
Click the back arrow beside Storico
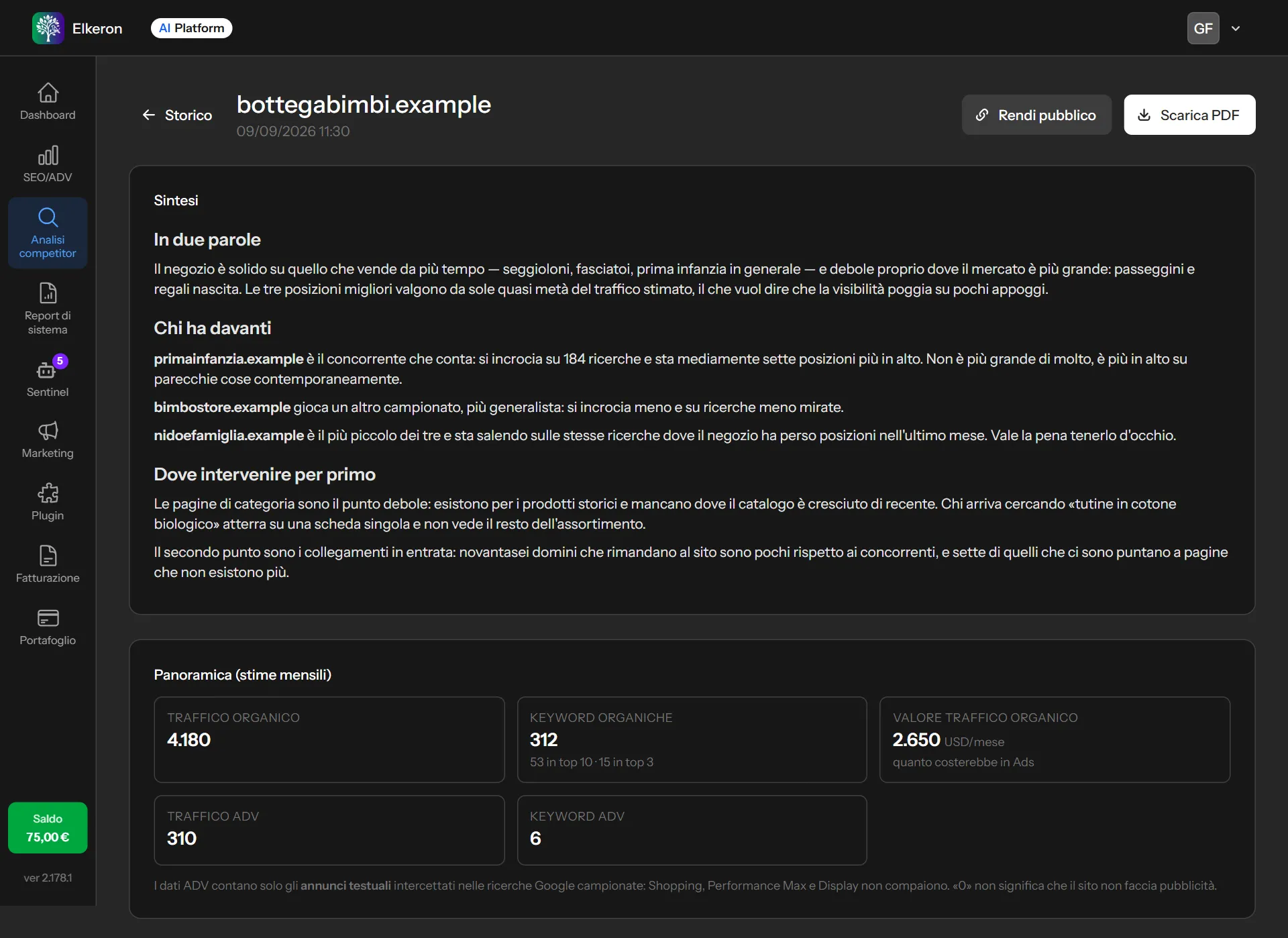coord(149,115)
